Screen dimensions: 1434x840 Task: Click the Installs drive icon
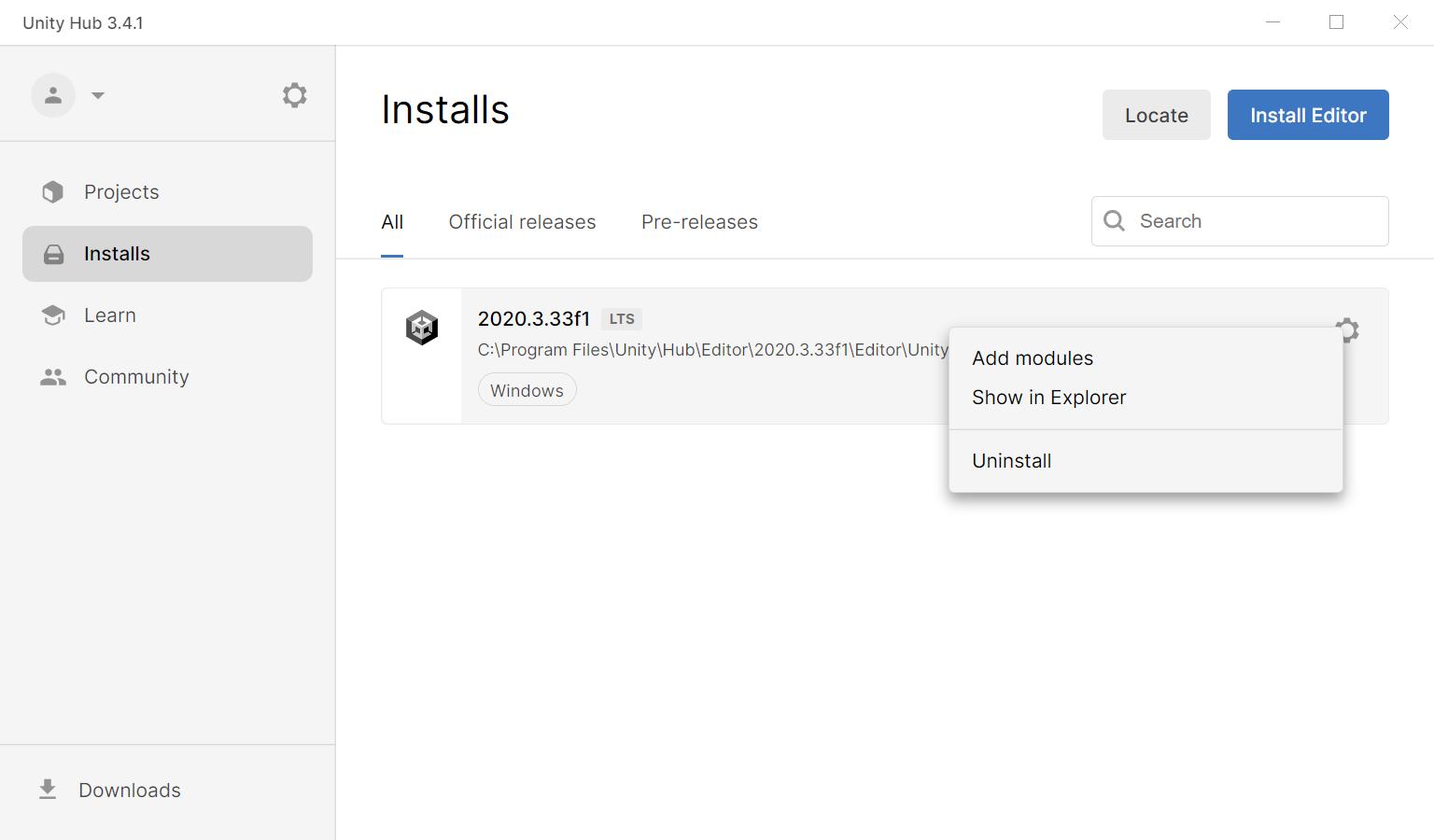coord(54,254)
